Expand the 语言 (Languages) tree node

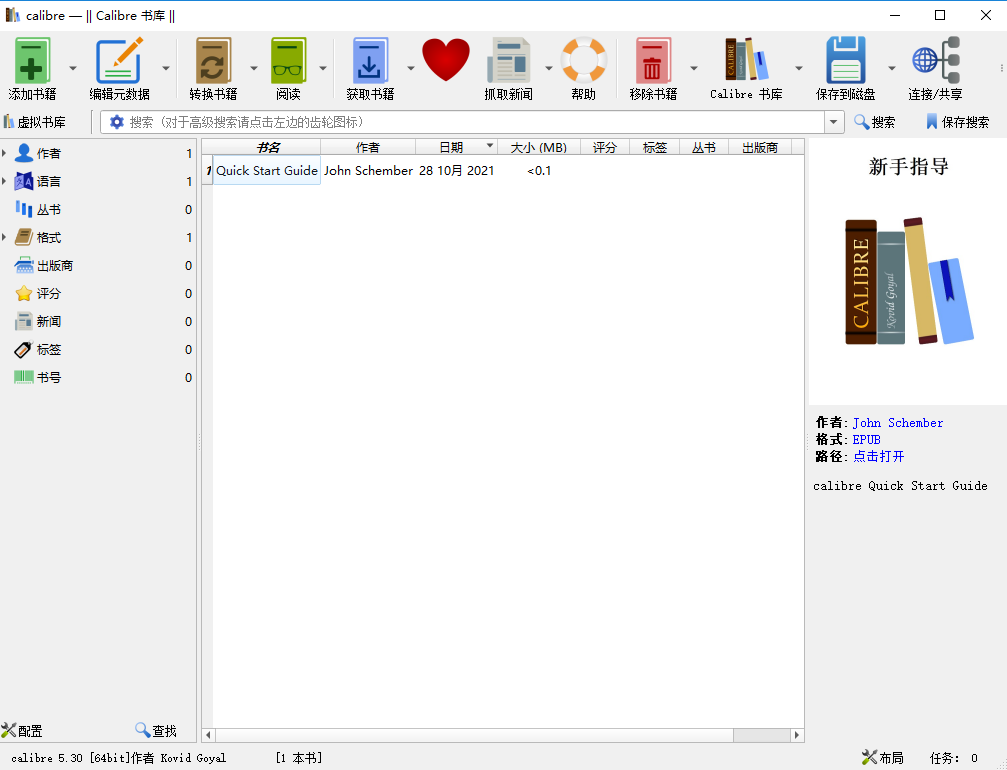coord(4,181)
